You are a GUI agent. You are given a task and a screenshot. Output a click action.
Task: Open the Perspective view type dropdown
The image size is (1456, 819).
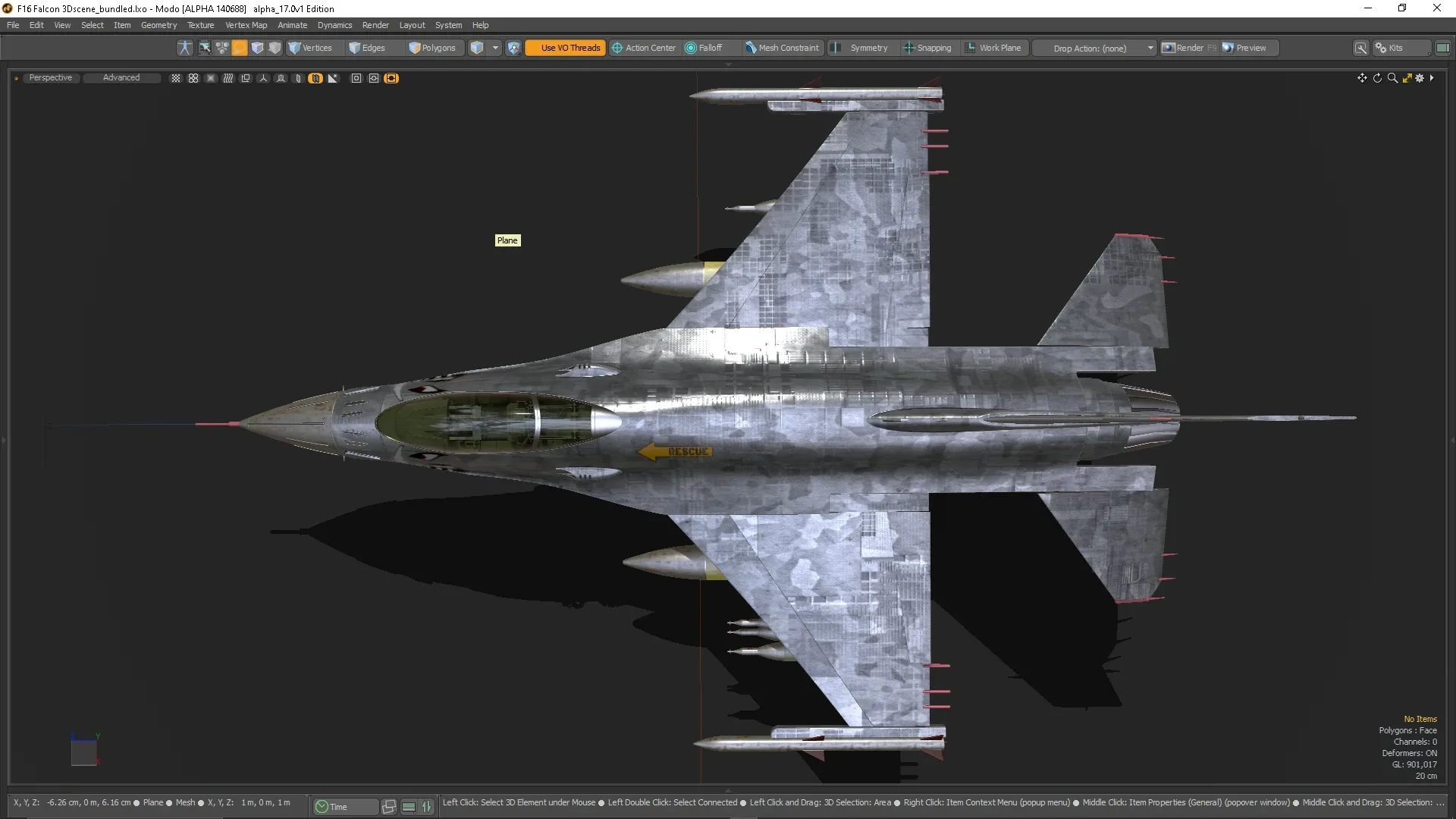coord(51,78)
